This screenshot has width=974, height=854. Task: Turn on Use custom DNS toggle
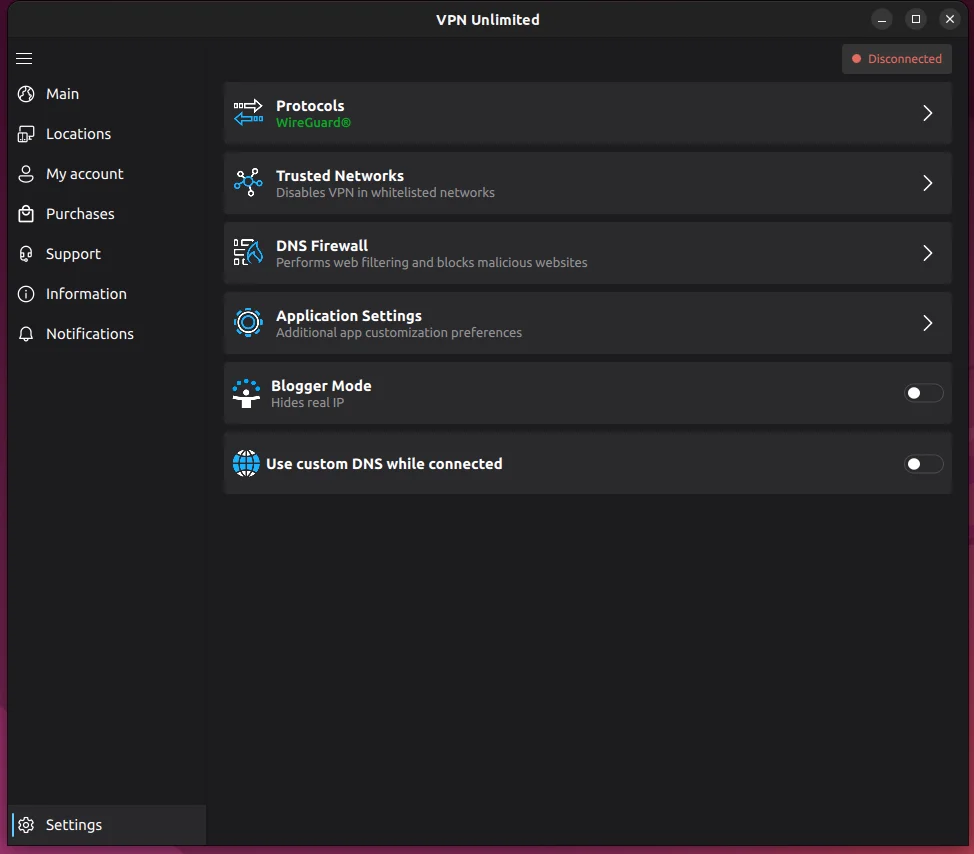tap(923, 463)
